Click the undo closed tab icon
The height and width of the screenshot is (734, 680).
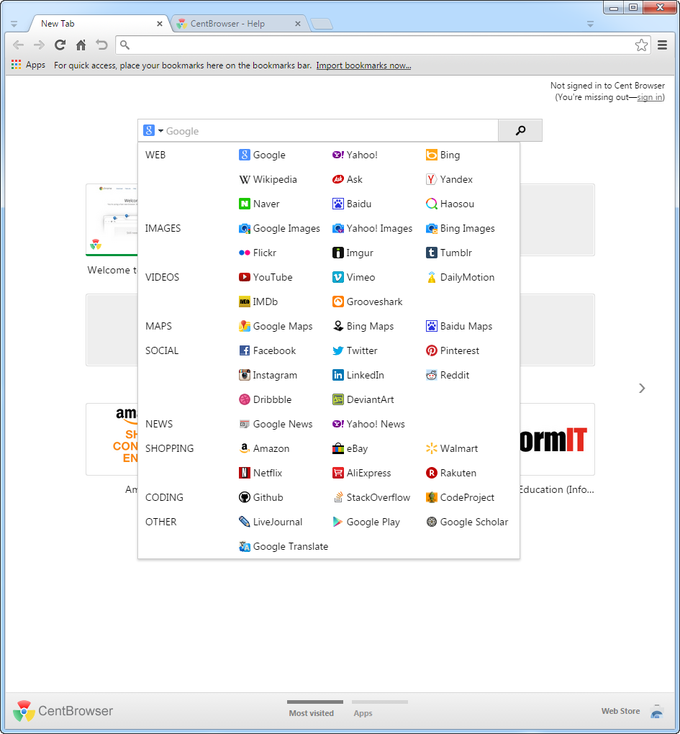click(102, 45)
